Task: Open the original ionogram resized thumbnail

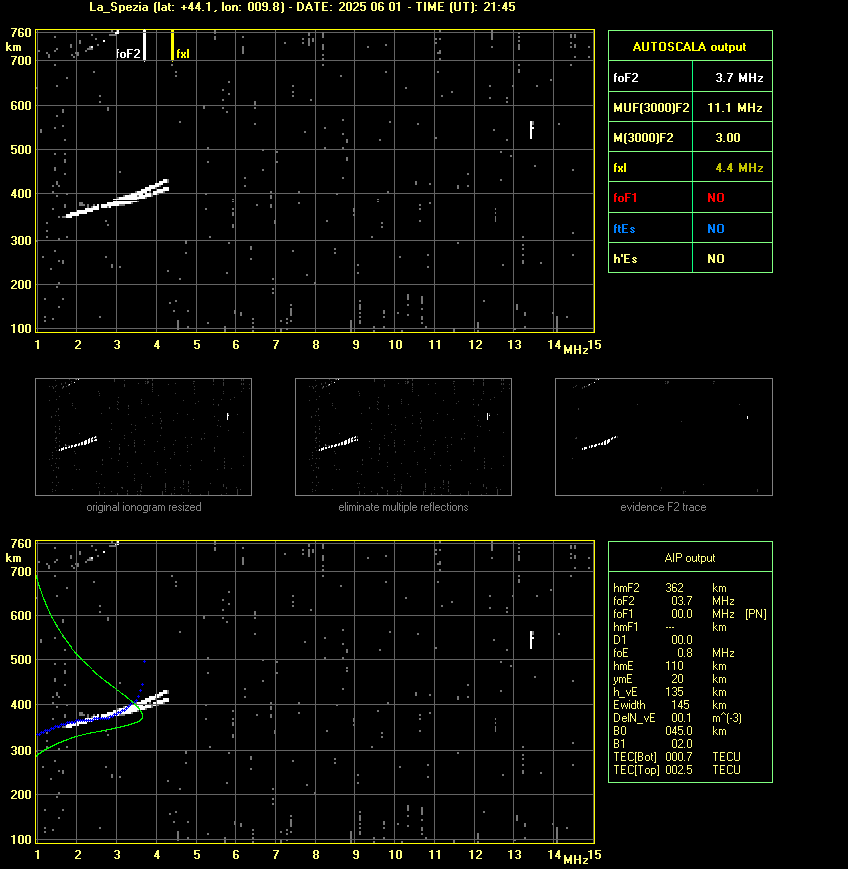Action: 144,437
